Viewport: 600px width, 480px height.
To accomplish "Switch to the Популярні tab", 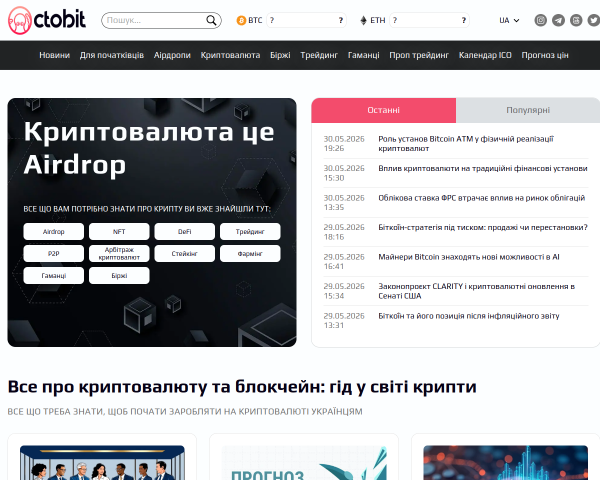I will tap(528, 110).
